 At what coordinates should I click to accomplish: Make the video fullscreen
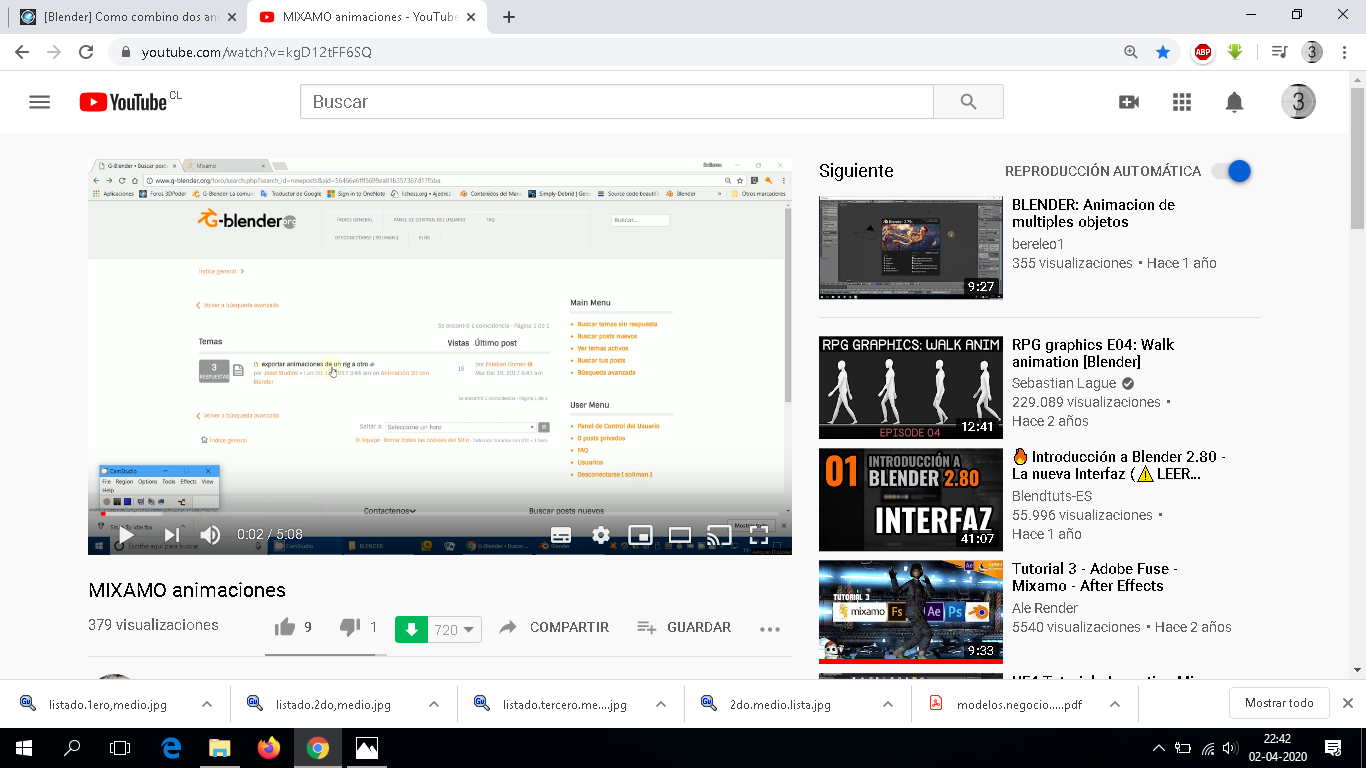coord(759,535)
